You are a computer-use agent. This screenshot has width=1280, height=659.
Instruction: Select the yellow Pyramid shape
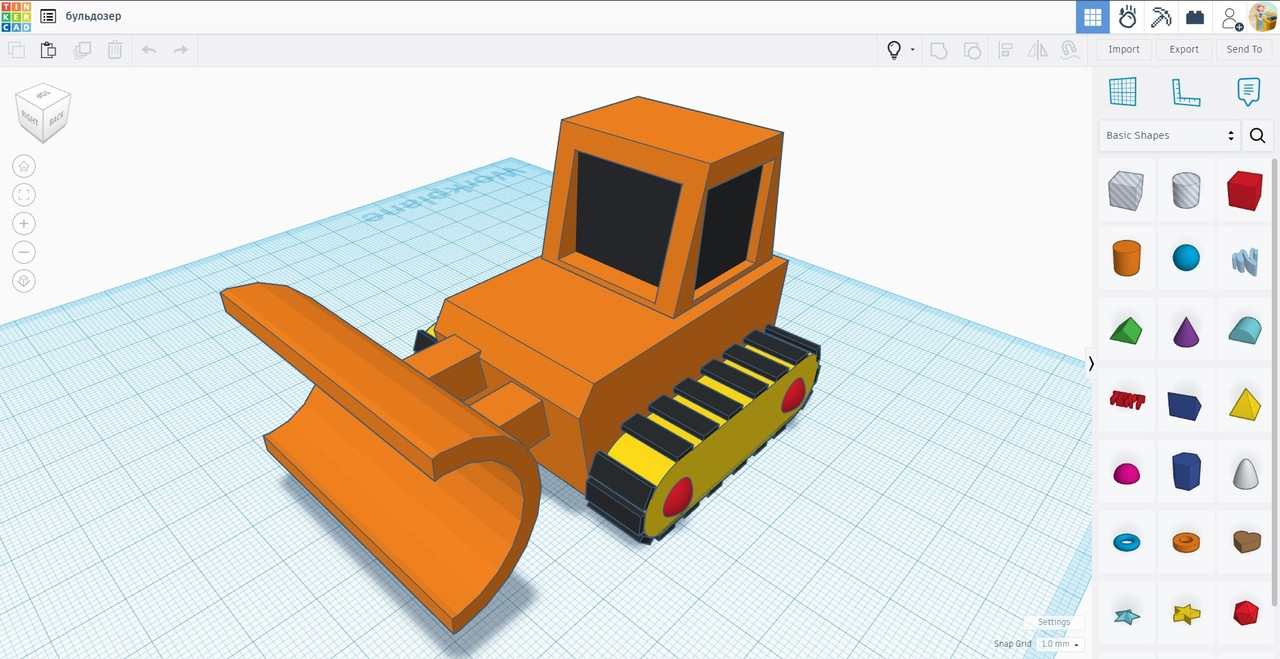coord(1245,404)
